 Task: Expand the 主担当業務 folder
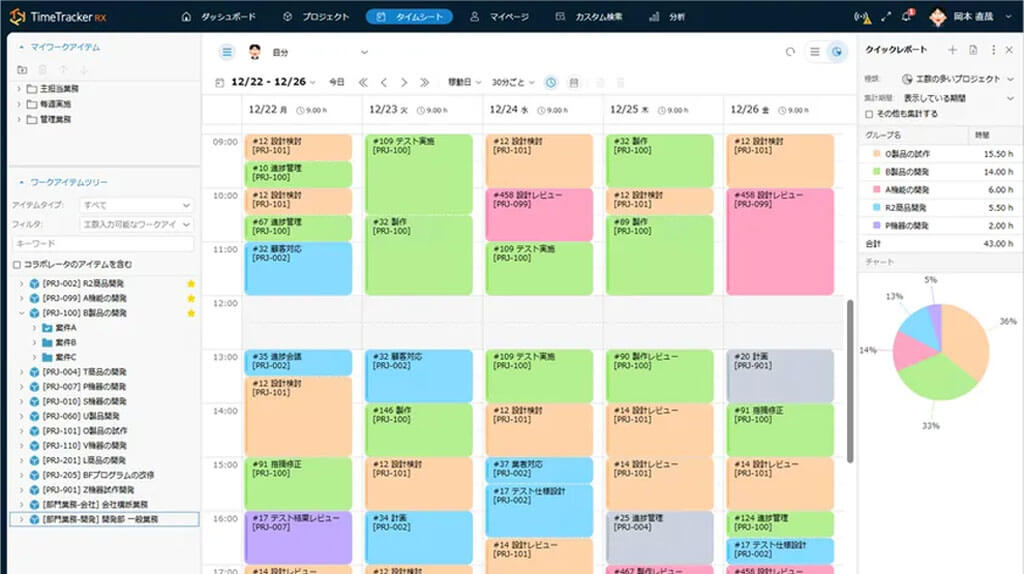(19, 88)
